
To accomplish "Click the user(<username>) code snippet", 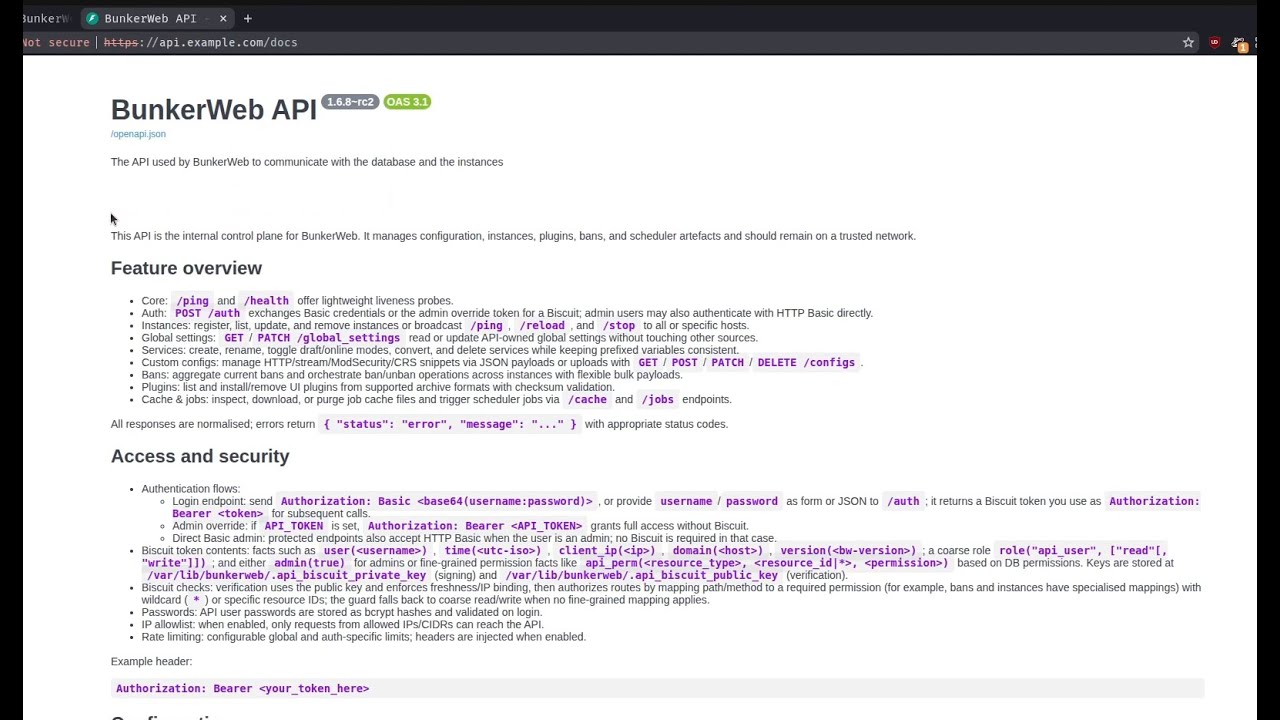I will point(375,551).
